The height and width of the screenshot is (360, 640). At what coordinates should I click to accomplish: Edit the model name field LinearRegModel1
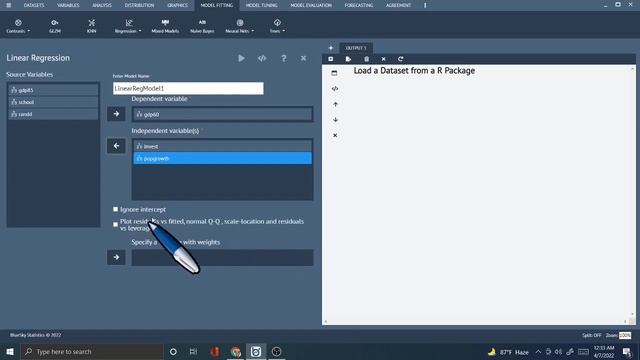[x=188, y=89]
